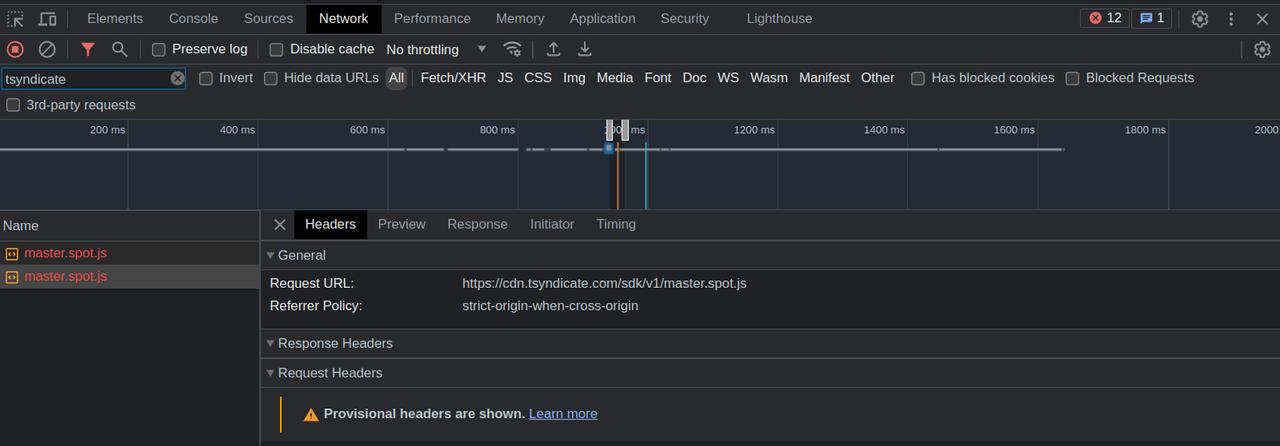The image size is (1280, 446).
Task: Check Has blocked cookies
Action: click(918, 78)
